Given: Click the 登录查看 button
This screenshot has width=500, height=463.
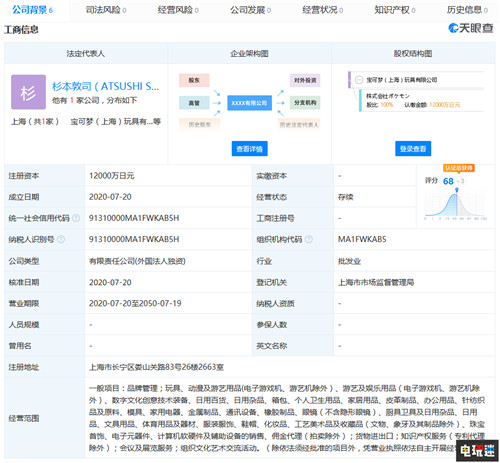Looking at the screenshot, I should [x=413, y=149].
